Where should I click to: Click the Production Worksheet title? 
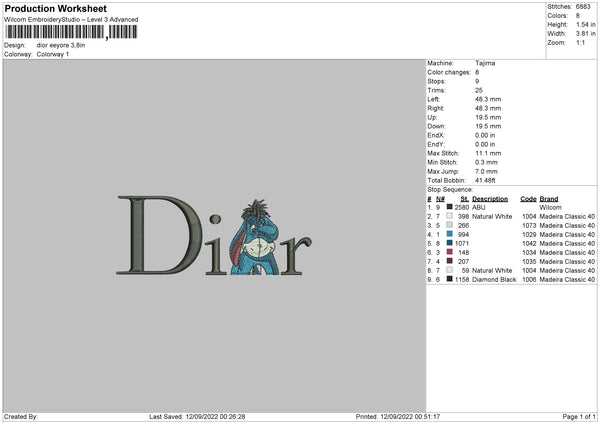click(x=56, y=8)
